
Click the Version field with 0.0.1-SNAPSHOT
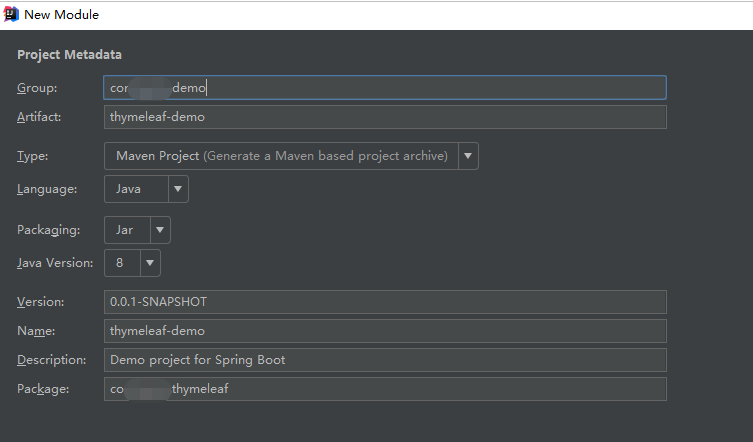click(x=384, y=302)
